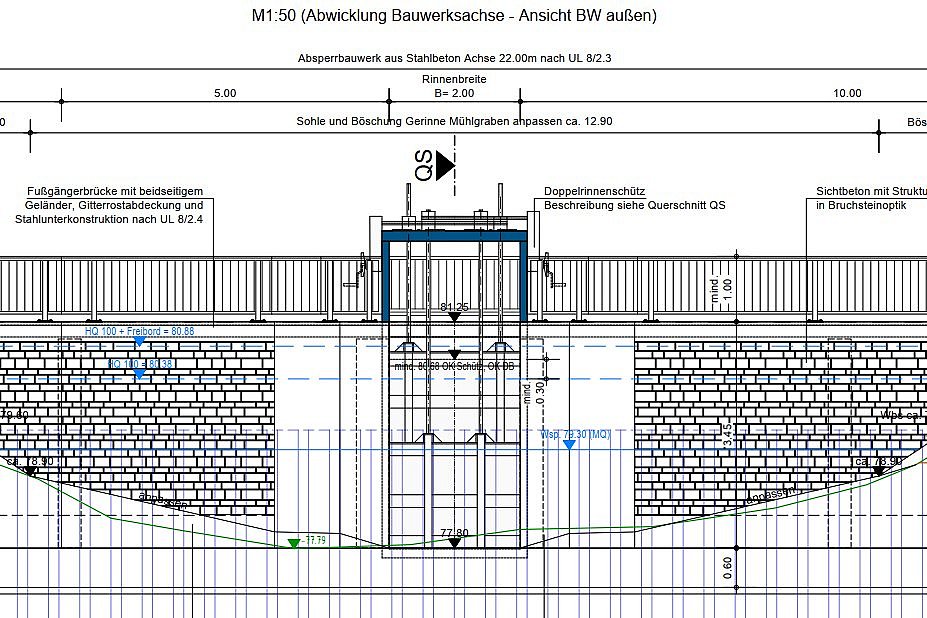
Task: Click the Fußgängerbrücke annotation text
Action: (x=116, y=191)
